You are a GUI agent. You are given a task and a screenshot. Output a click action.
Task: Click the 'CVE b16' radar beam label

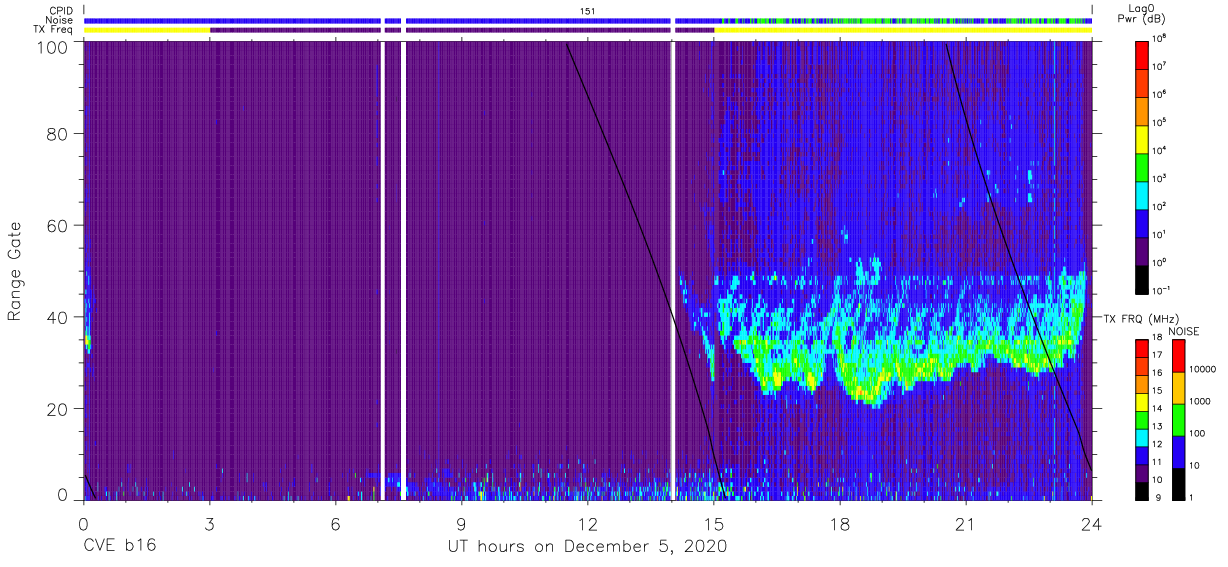coord(119,546)
